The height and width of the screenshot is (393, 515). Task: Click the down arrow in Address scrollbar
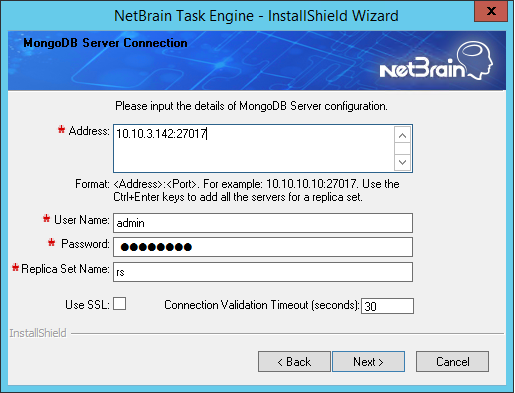(402, 162)
